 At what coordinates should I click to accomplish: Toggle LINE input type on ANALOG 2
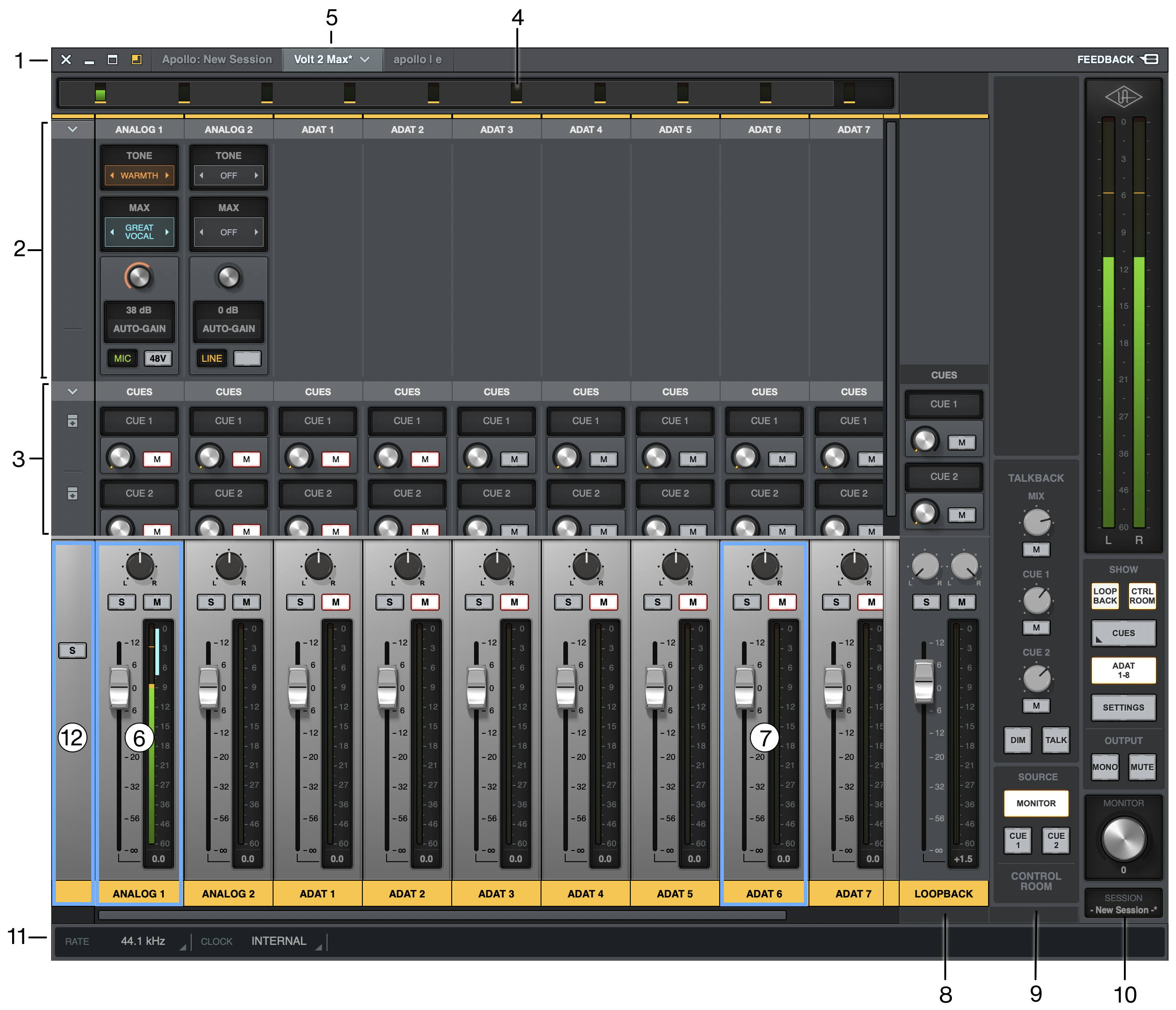click(x=212, y=359)
